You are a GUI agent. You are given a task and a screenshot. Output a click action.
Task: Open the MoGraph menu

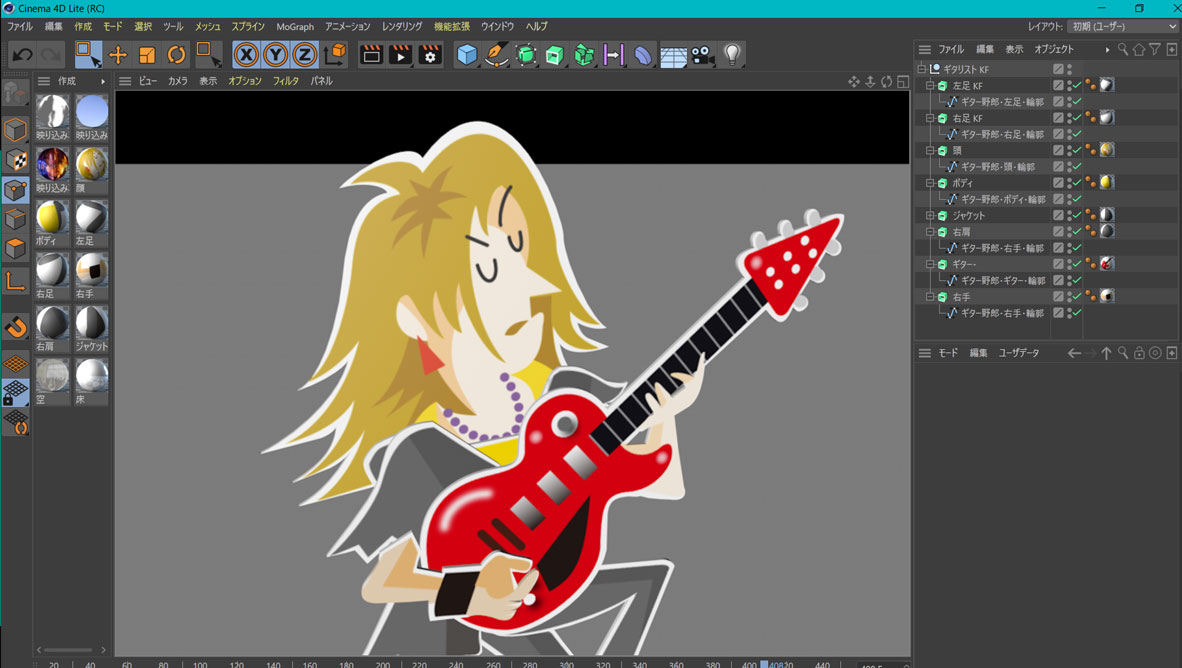295,27
